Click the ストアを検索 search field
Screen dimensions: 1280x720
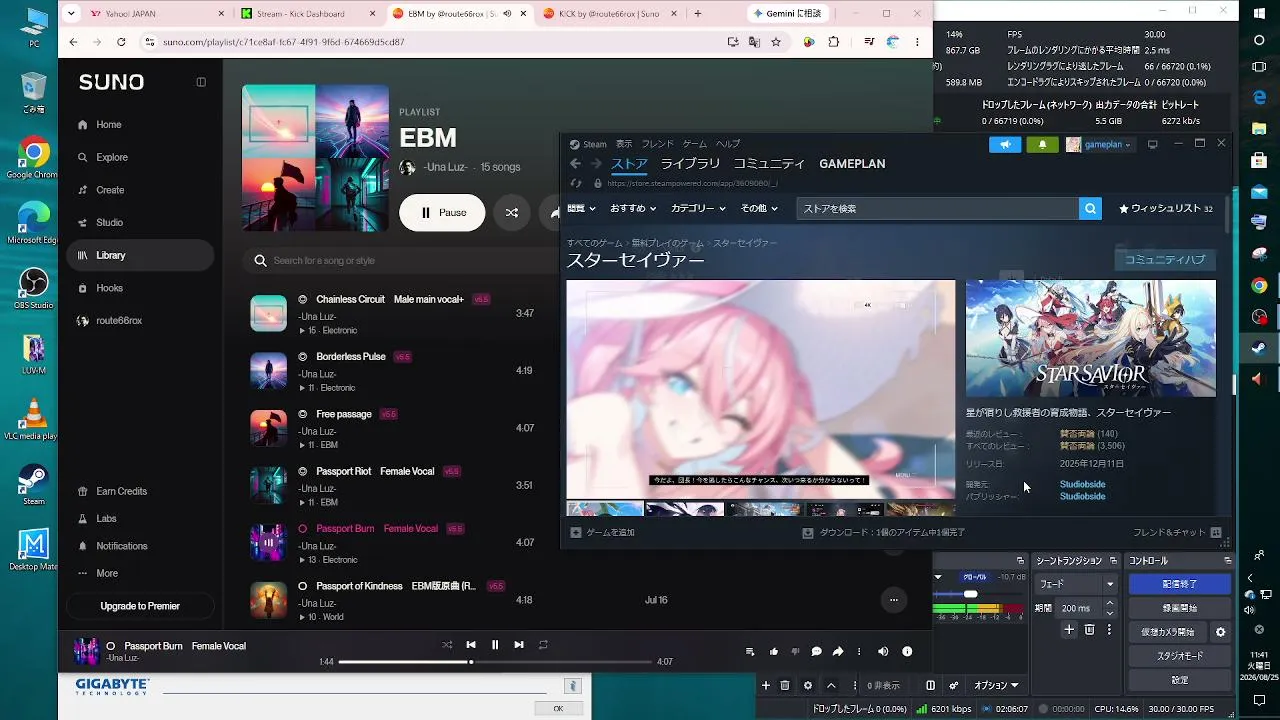[938, 209]
